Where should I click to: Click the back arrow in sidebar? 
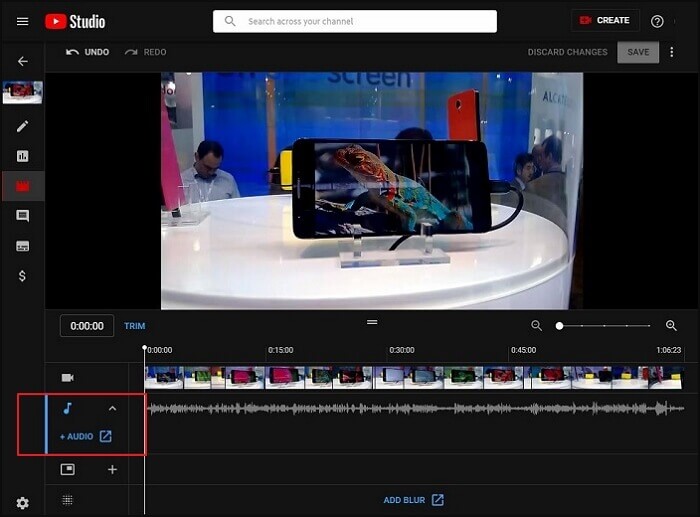22,61
